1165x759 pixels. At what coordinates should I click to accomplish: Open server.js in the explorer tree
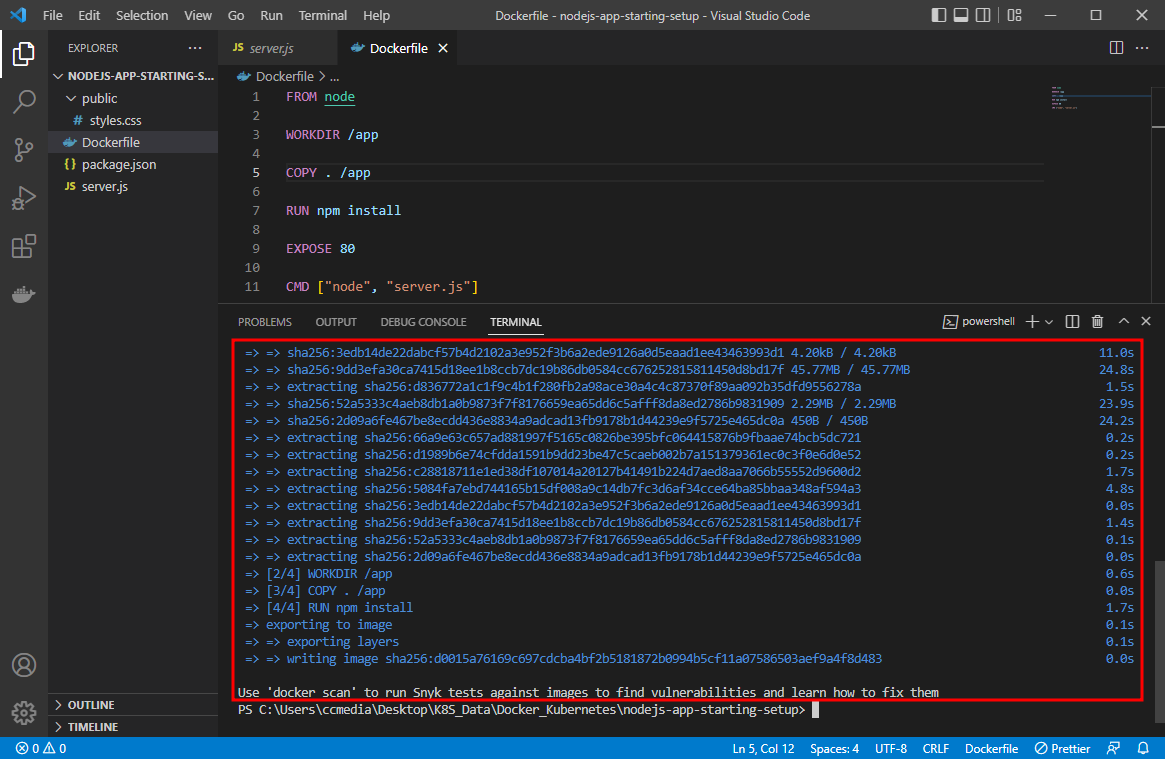point(134,186)
